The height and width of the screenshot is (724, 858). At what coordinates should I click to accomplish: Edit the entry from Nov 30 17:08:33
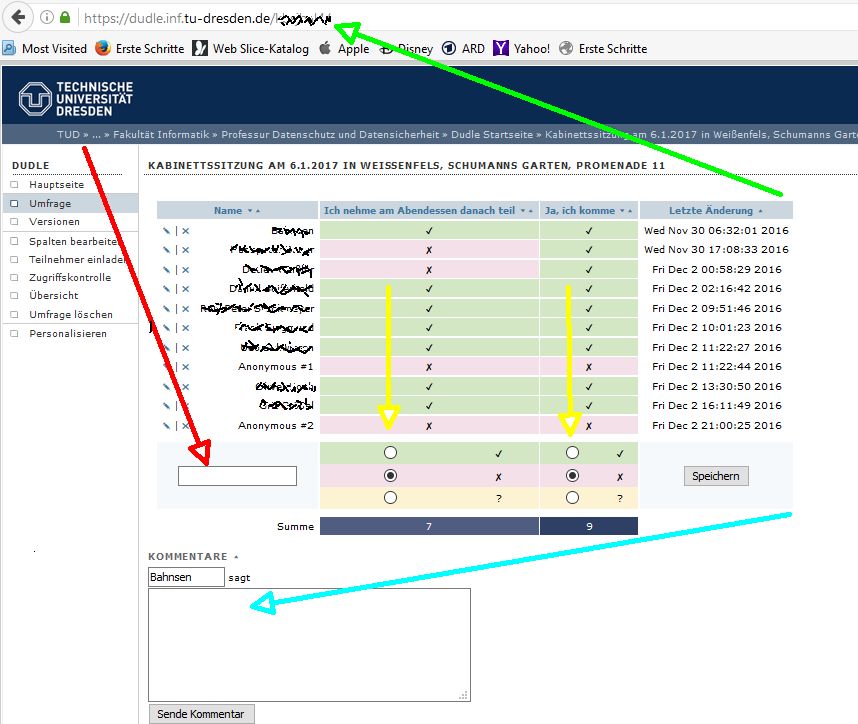pyautogui.click(x=166, y=250)
